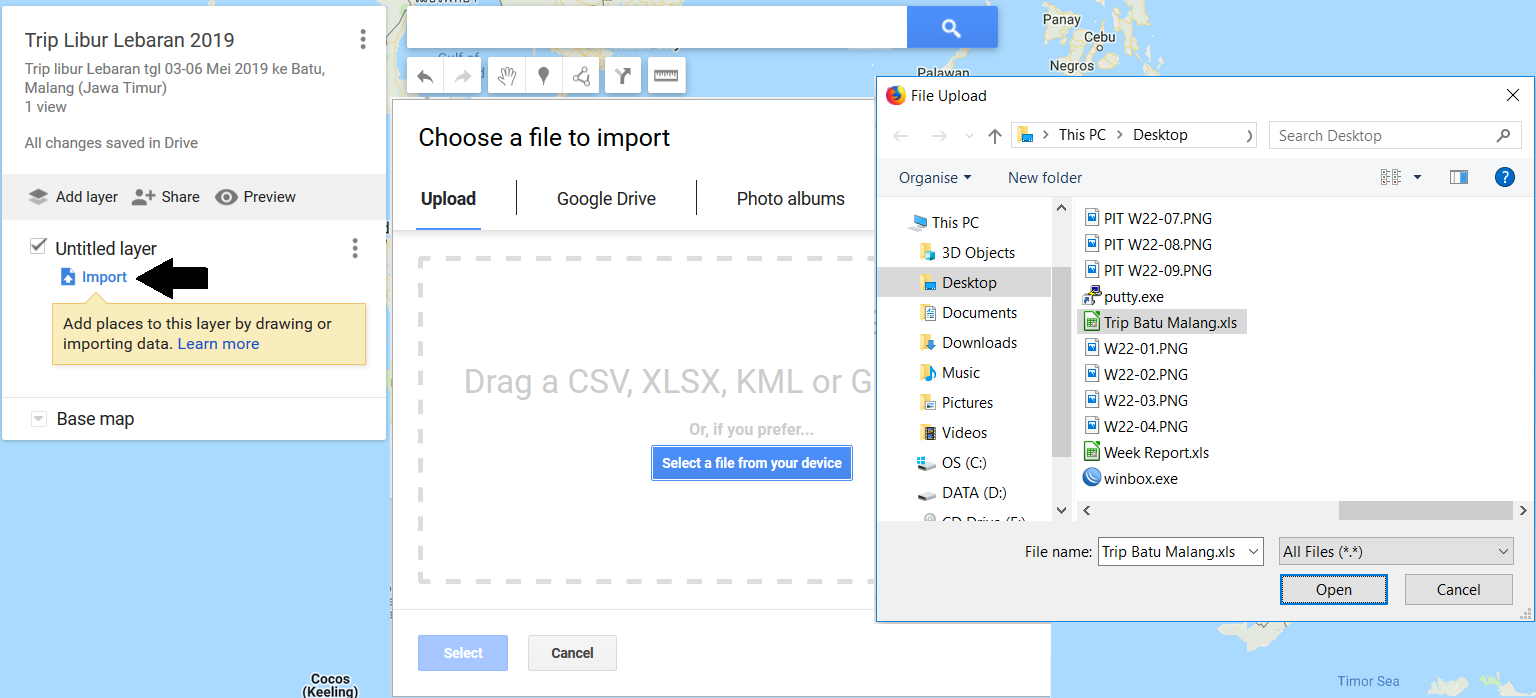Switch to the Upload tab
This screenshot has height=698, width=1536.
448,199
